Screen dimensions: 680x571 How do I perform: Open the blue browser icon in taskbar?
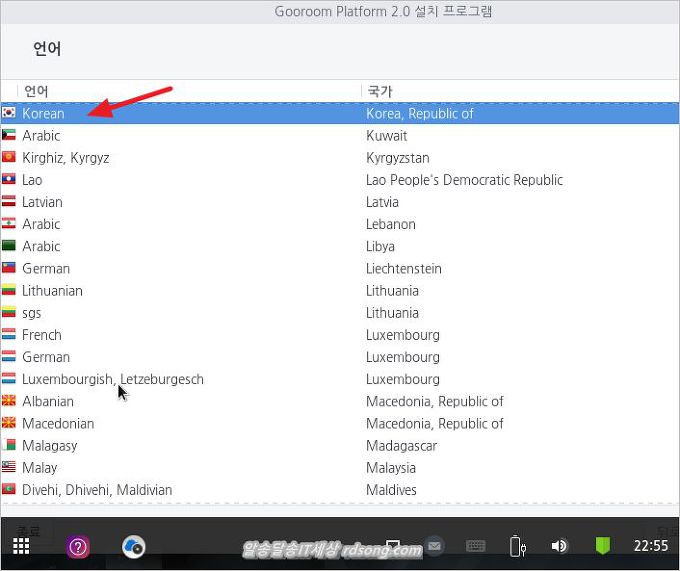pyautogui.click(x=134, y=546)
